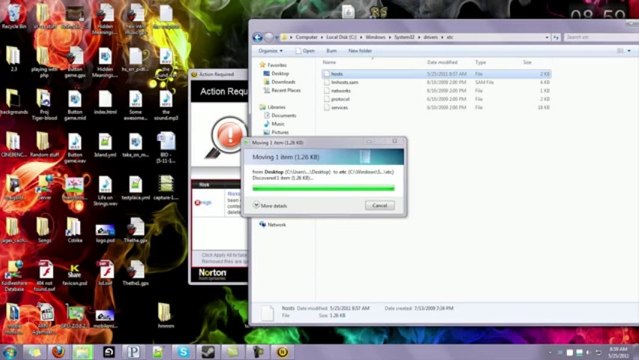Open Skype from the taskbar
The height and width of the screenshot is (360, 639).
pyautogui.click(x=183, y=352)
